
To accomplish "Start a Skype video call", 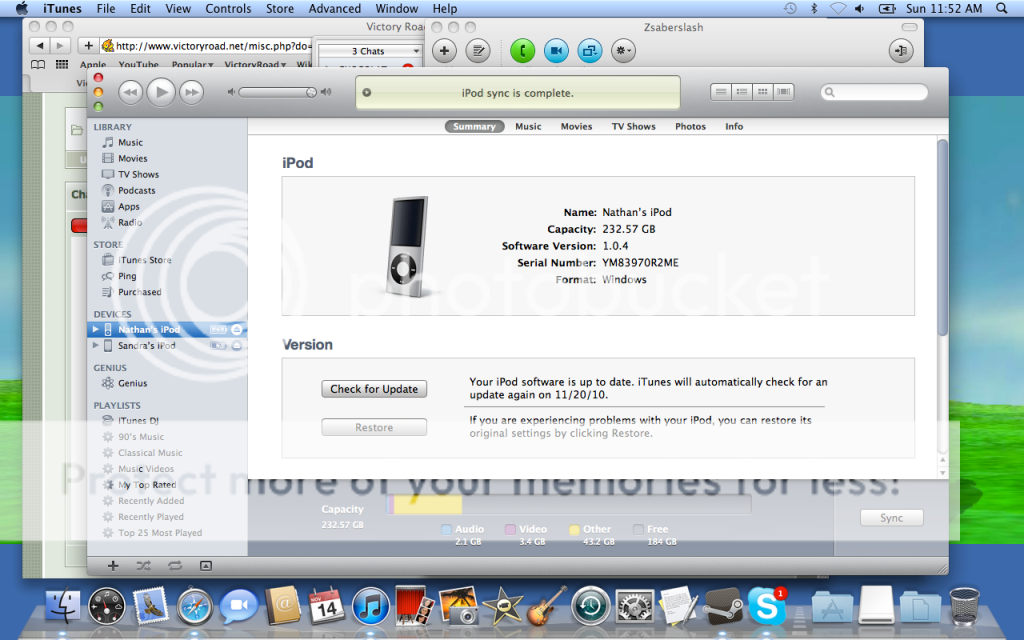I will [556, 50].
